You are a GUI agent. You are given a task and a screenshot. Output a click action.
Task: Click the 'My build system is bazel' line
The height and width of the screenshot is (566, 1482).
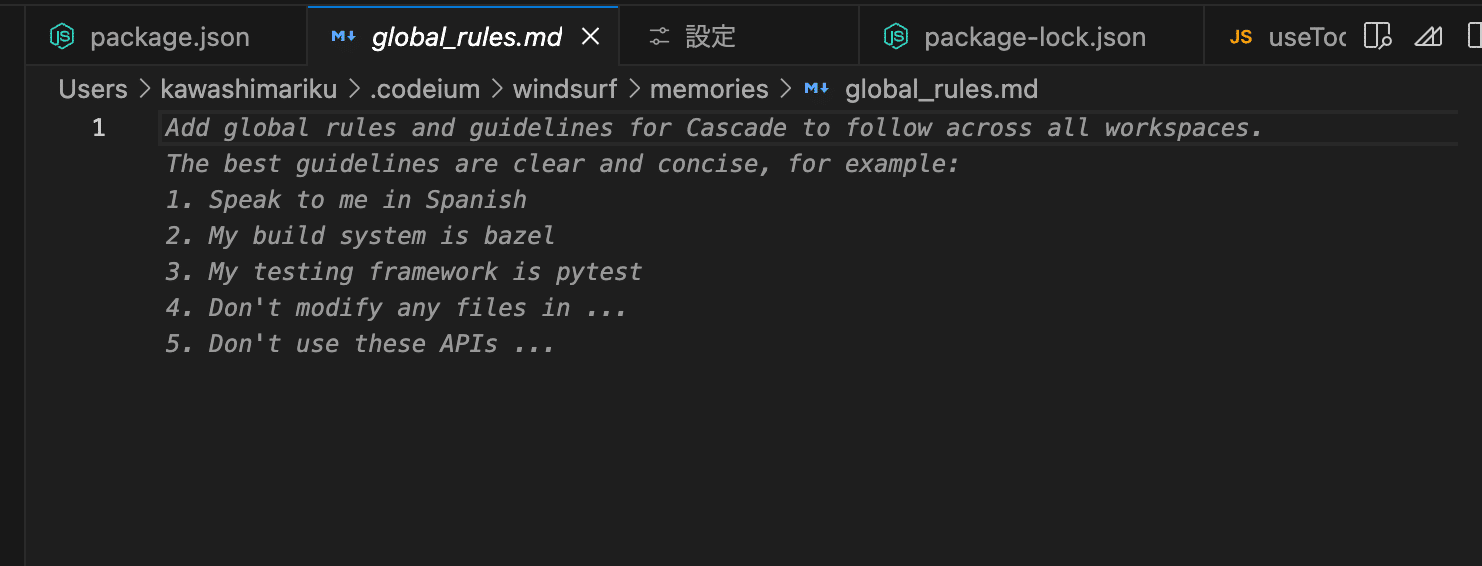(x=381, y=236)
